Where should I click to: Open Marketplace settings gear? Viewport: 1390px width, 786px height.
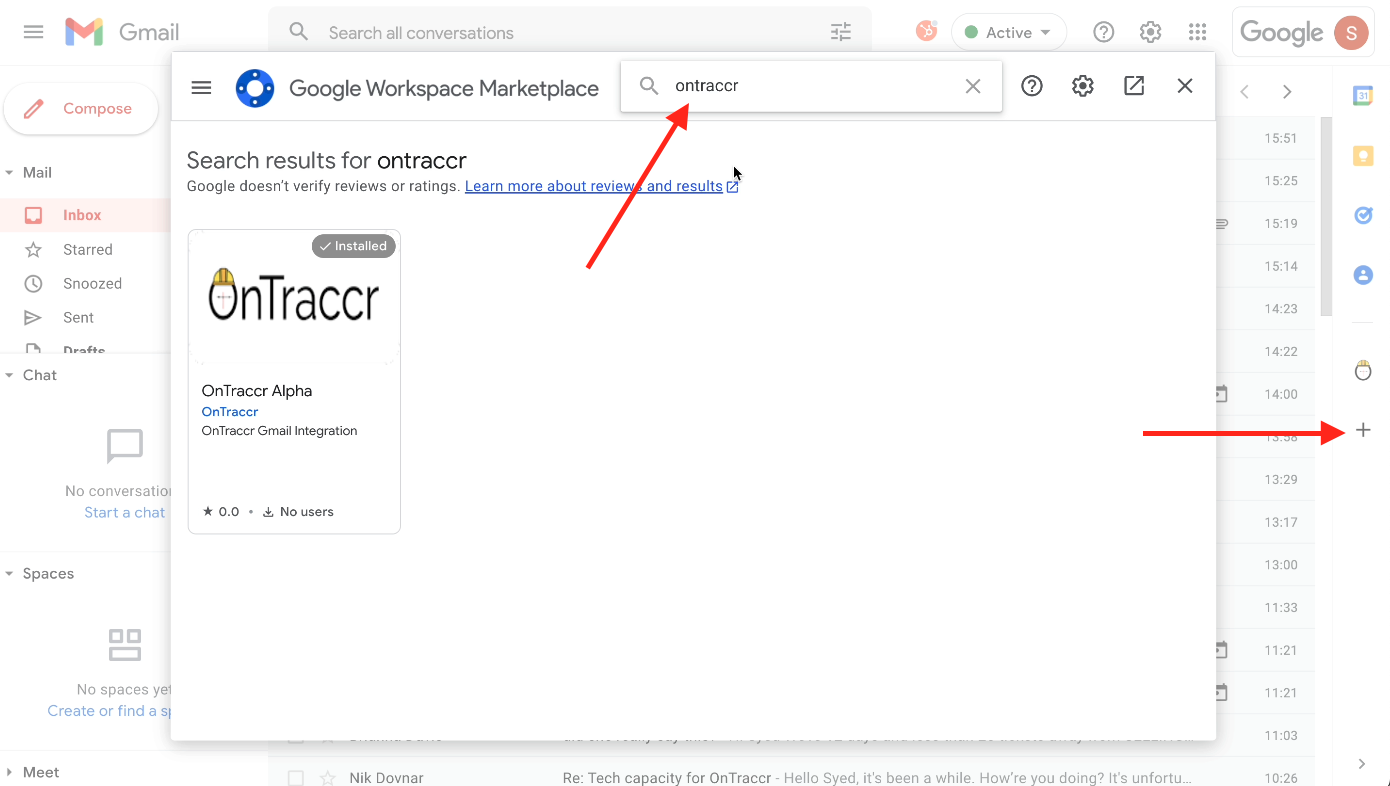1083,86
